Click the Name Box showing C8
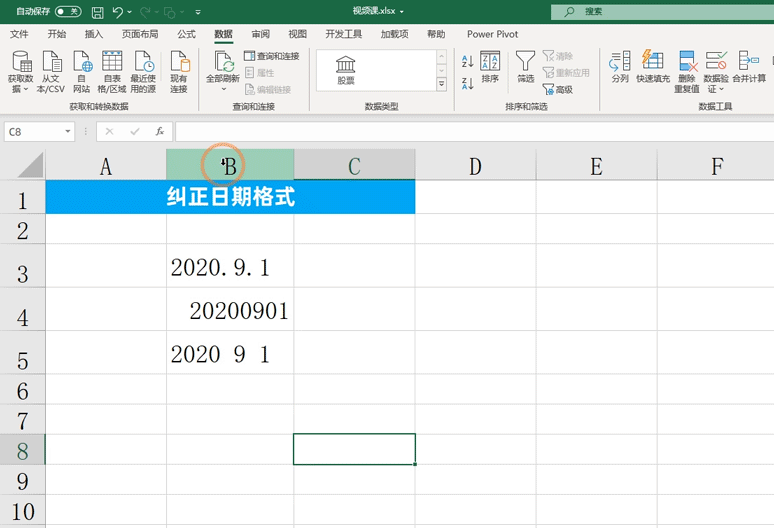Screen dimensions: 774x528 pyautogui.click(x=33, y=132)
